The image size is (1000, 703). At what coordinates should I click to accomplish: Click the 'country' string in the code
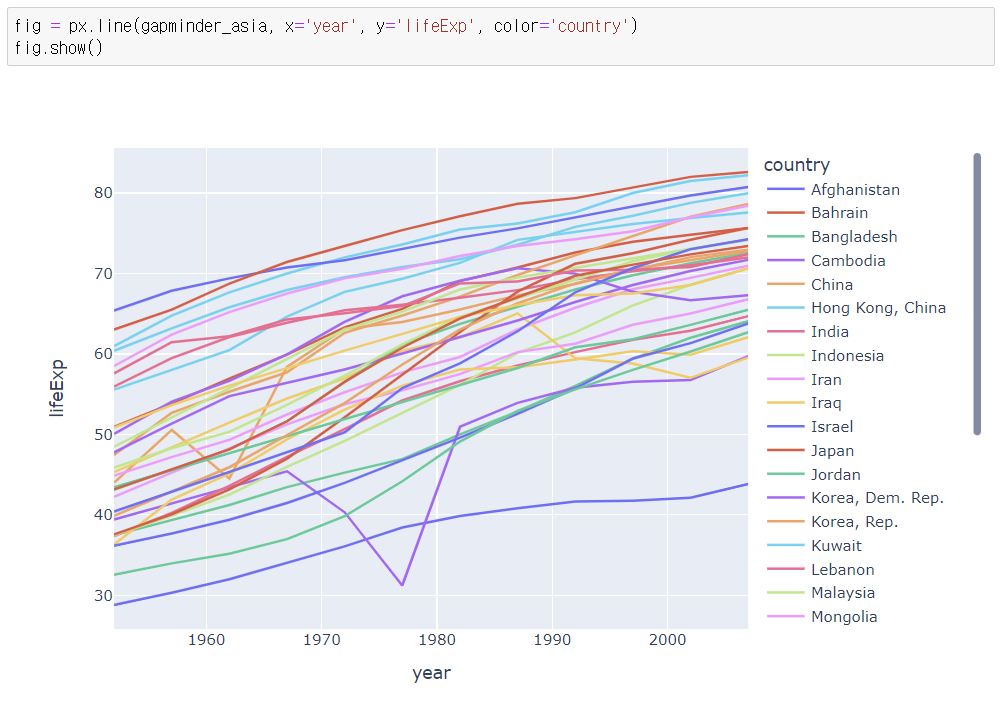click(589, 26)
